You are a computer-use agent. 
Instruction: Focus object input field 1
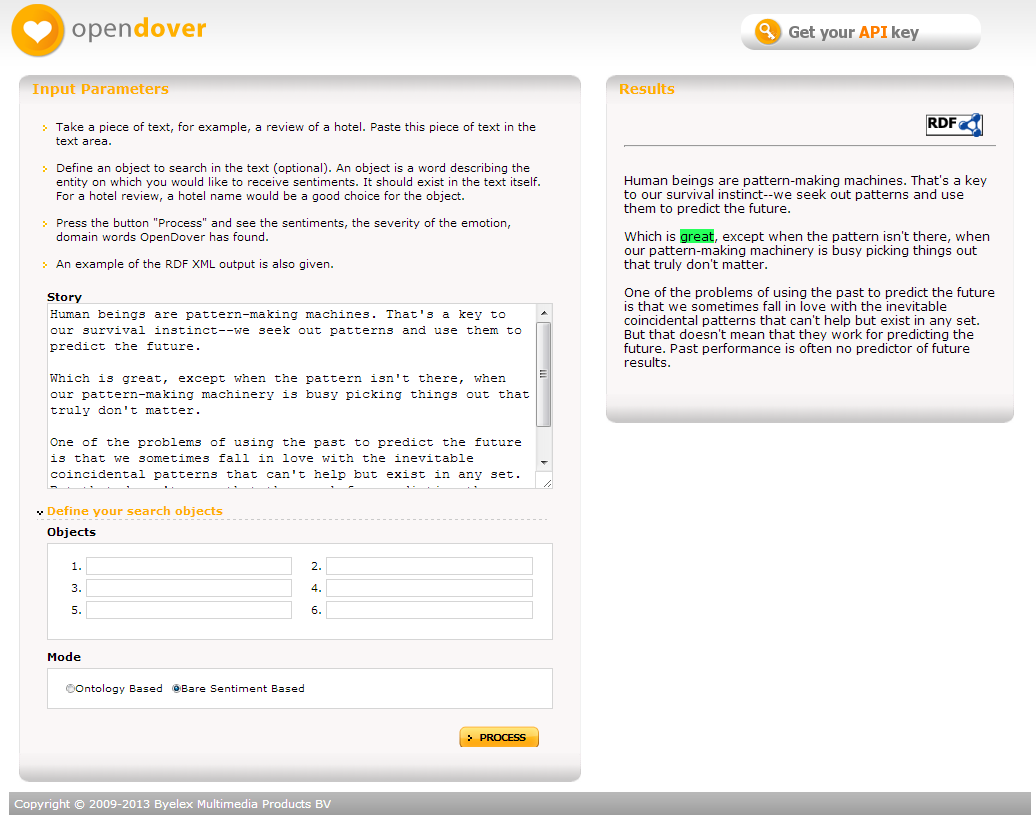189,566
